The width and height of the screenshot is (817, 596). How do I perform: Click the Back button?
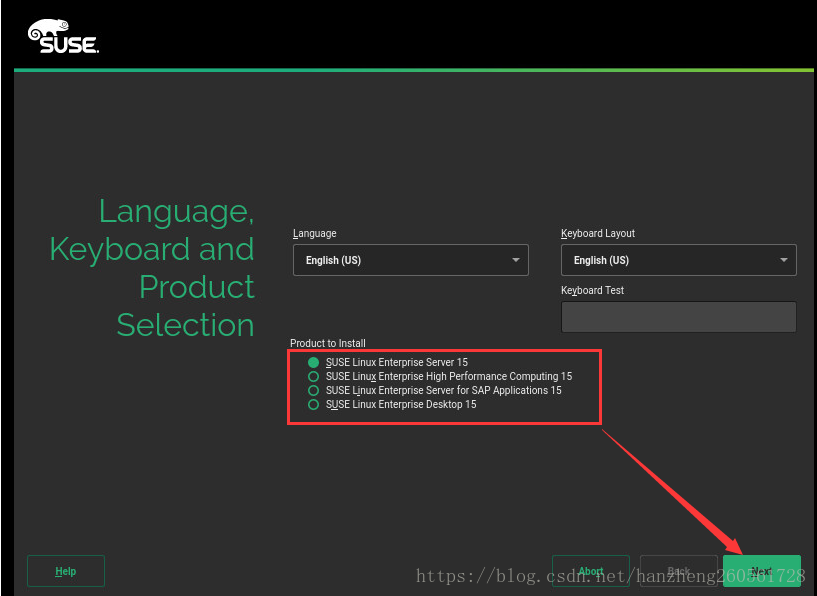[678, 571]
